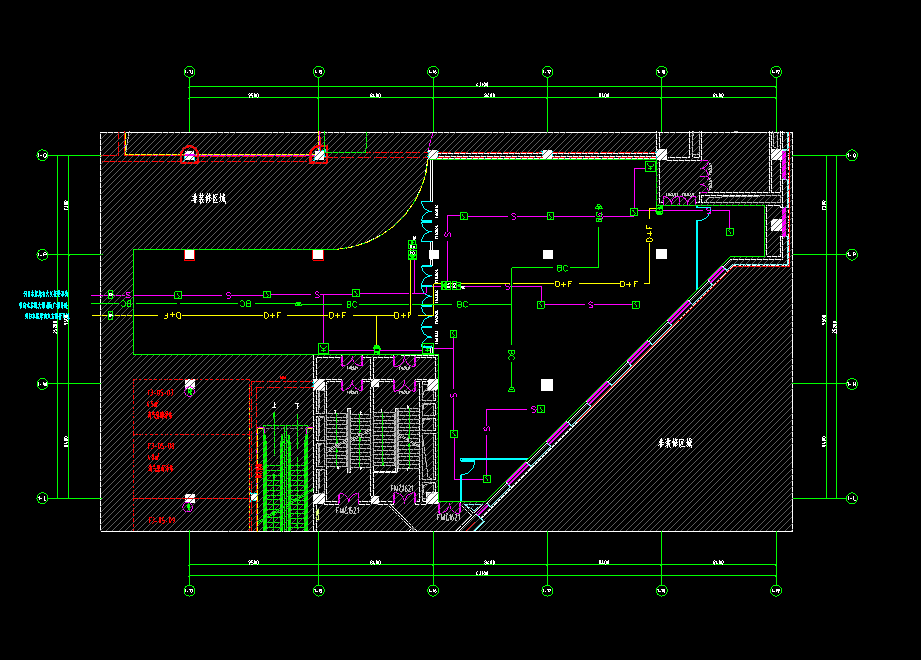
Task: Select the upper-left 非装修区域 text label
Action: [209, 199]
